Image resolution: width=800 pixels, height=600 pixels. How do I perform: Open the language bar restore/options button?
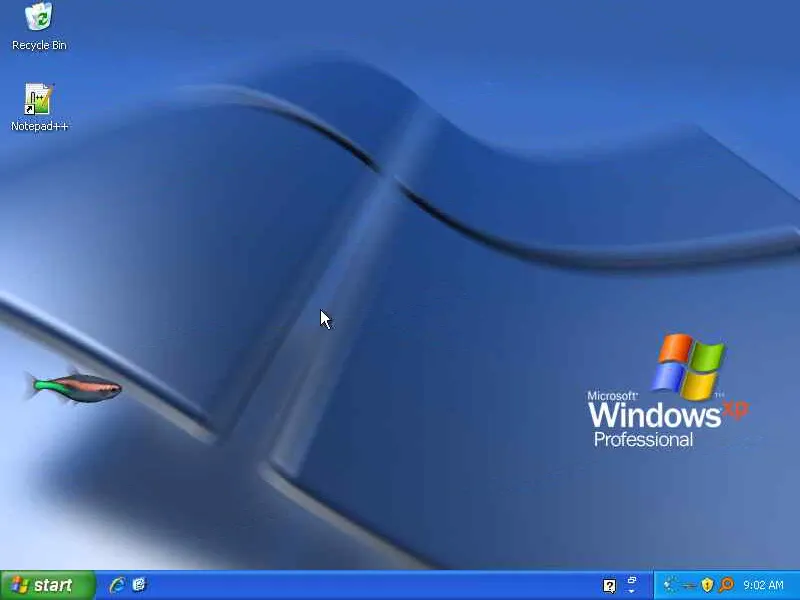(x=632, y=581)
